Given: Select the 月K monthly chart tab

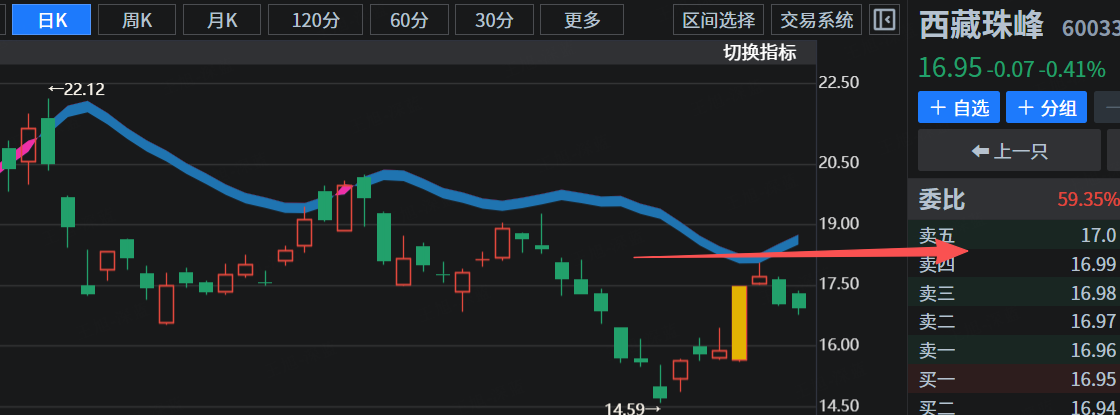Looking at the screenshot, I should pyautogui.click(x=222, y=20).
